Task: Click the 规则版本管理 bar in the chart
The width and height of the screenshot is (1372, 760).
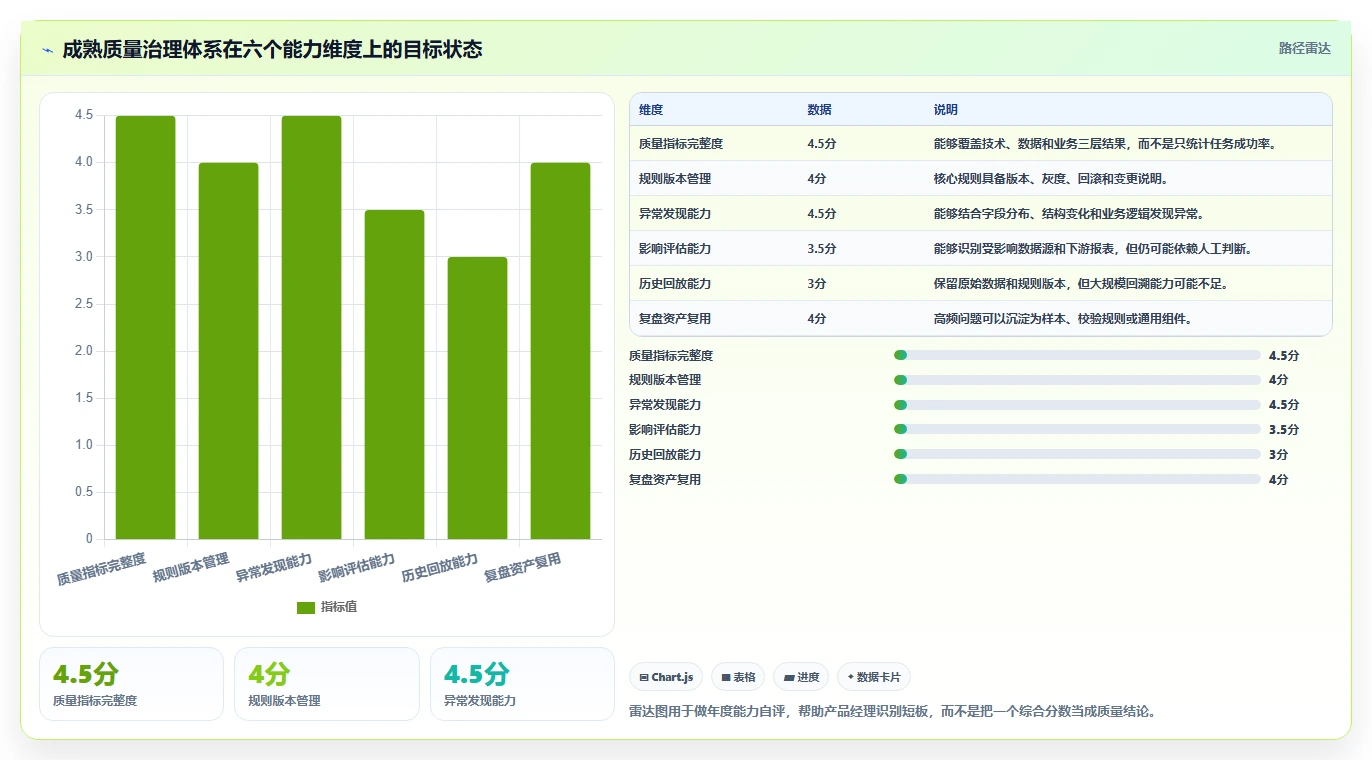Action: pos(228,351)
